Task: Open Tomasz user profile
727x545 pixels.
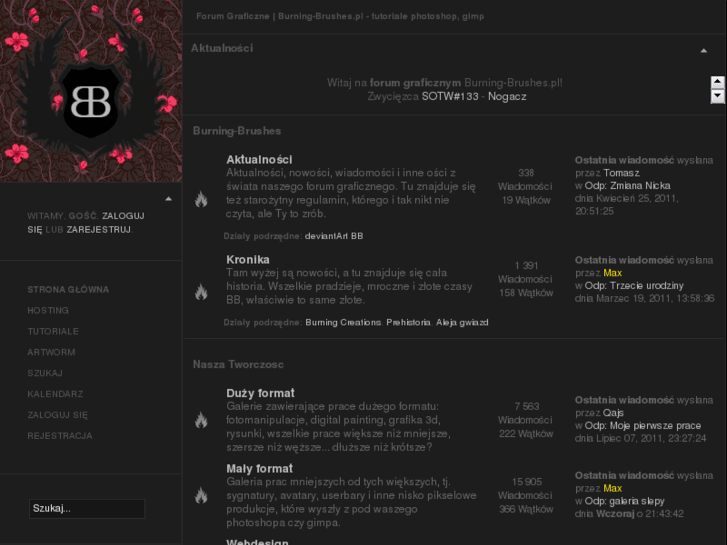Action: pyautogui.click(x=621, y=173)
